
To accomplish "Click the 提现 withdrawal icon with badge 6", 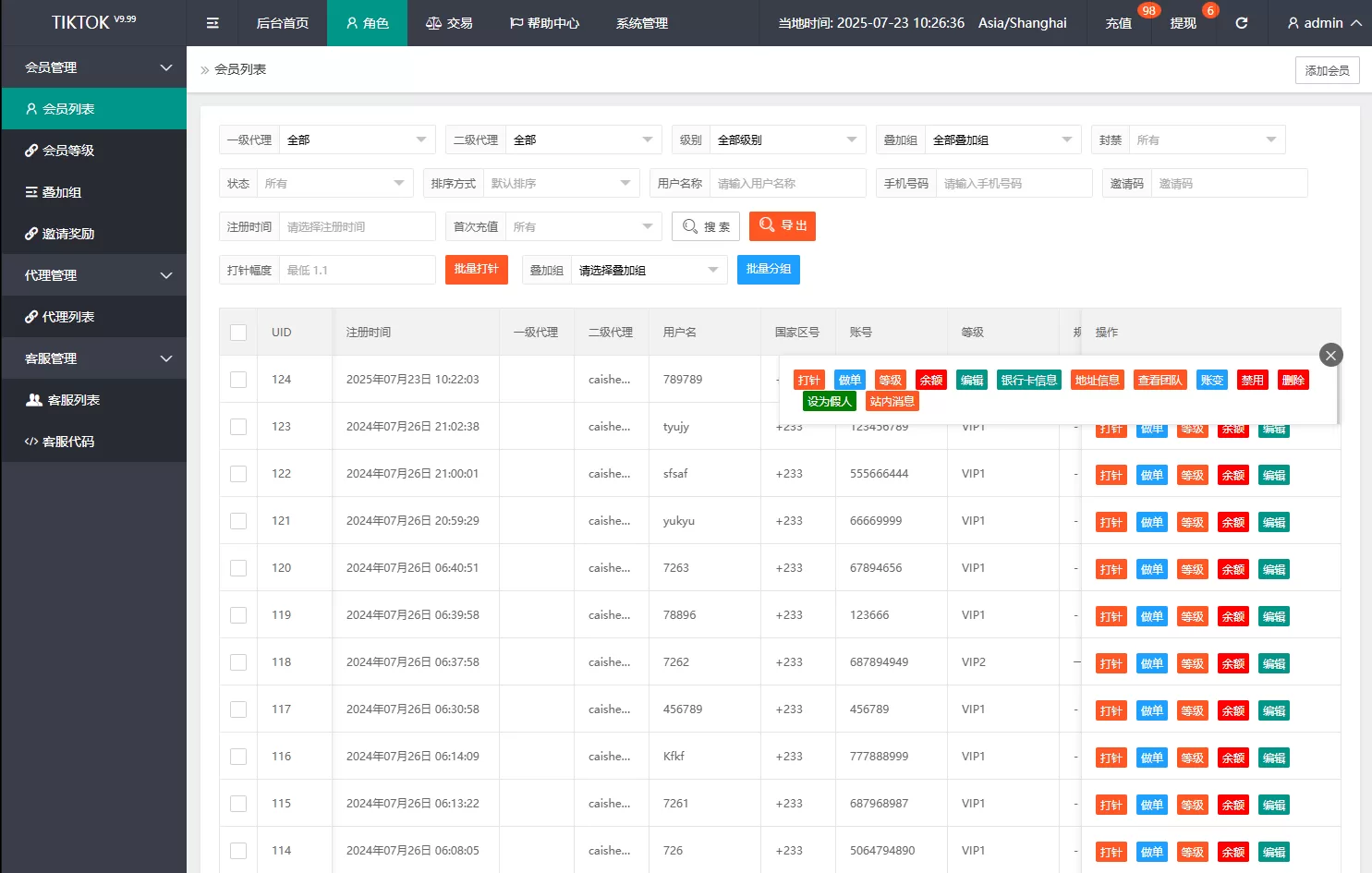I will [1183, 23].
